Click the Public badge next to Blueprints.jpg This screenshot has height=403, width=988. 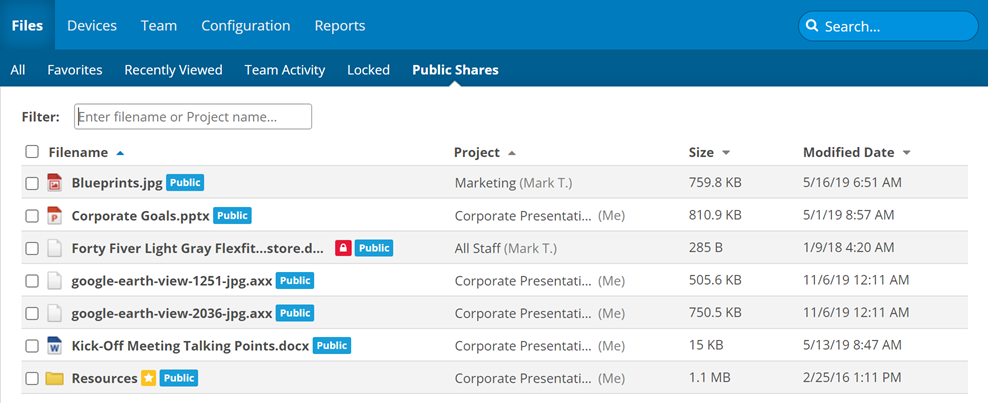coord(185,182)
